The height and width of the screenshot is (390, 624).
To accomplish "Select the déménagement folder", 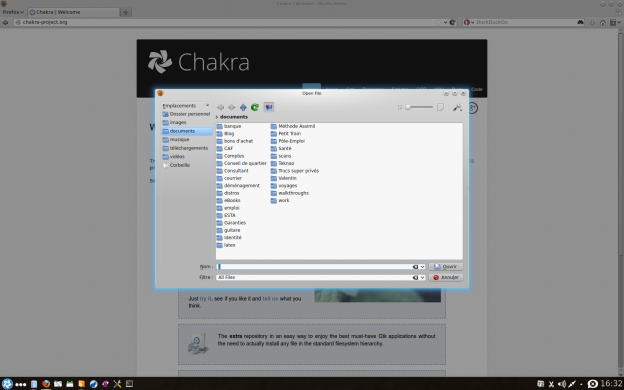I will tap(238, 186).
